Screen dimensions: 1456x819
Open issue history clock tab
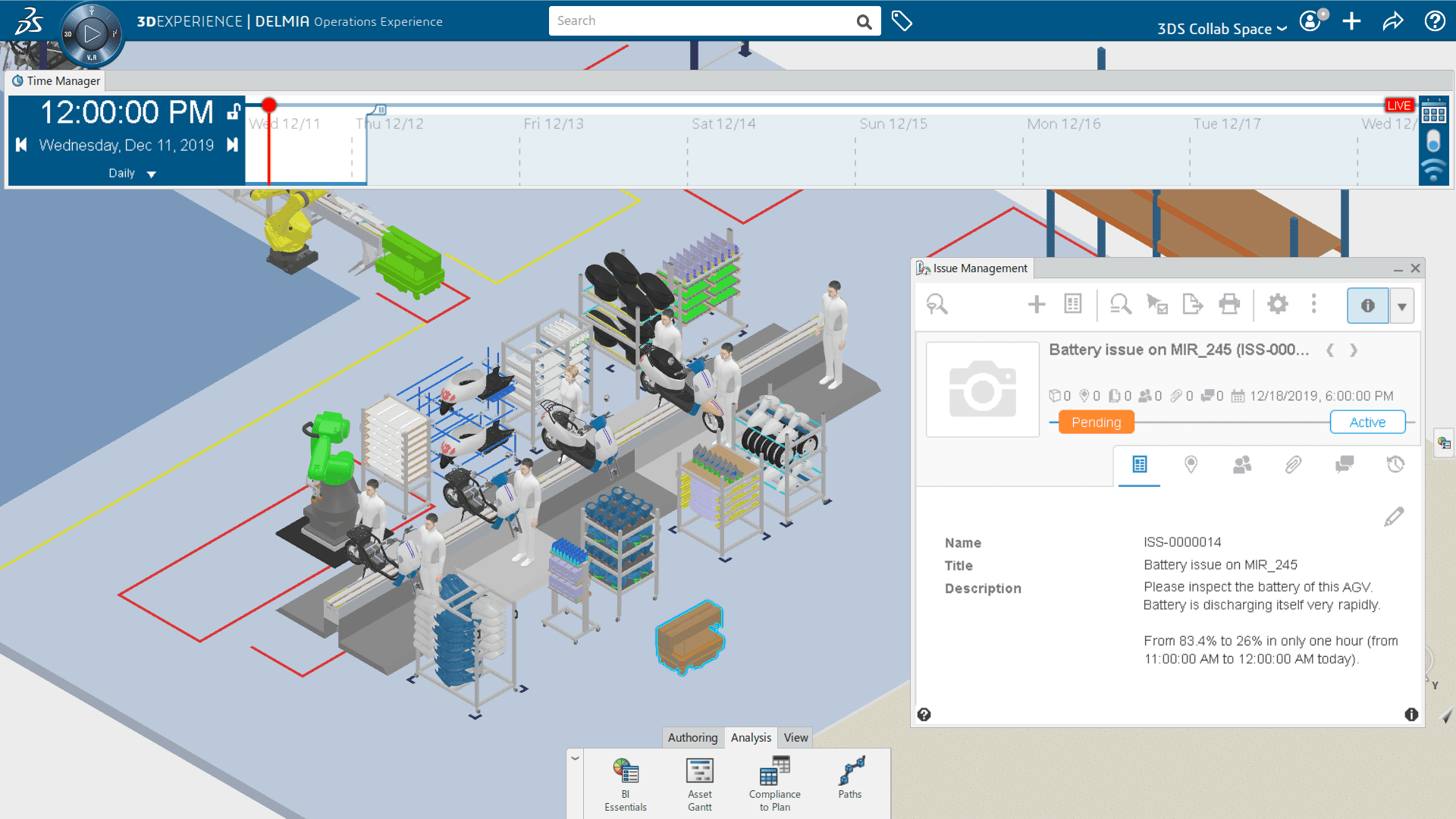point(1395,464)
